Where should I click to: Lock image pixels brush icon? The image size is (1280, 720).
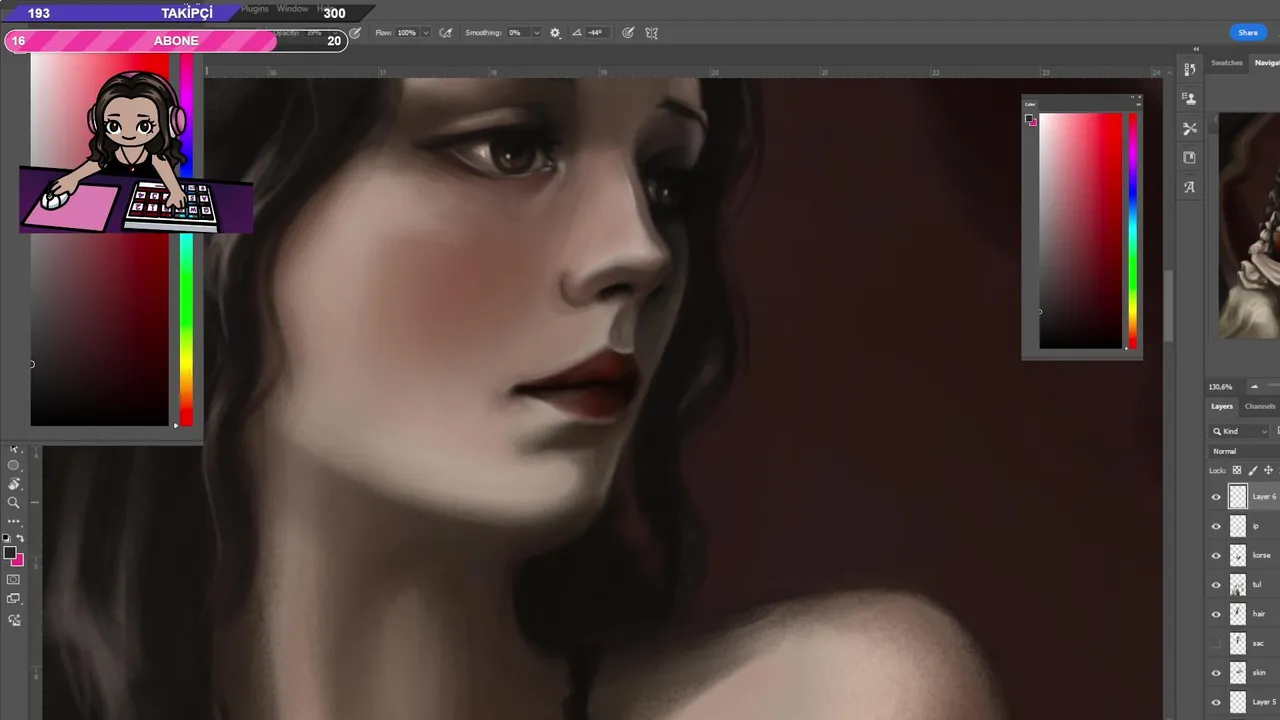point(1252,470)
